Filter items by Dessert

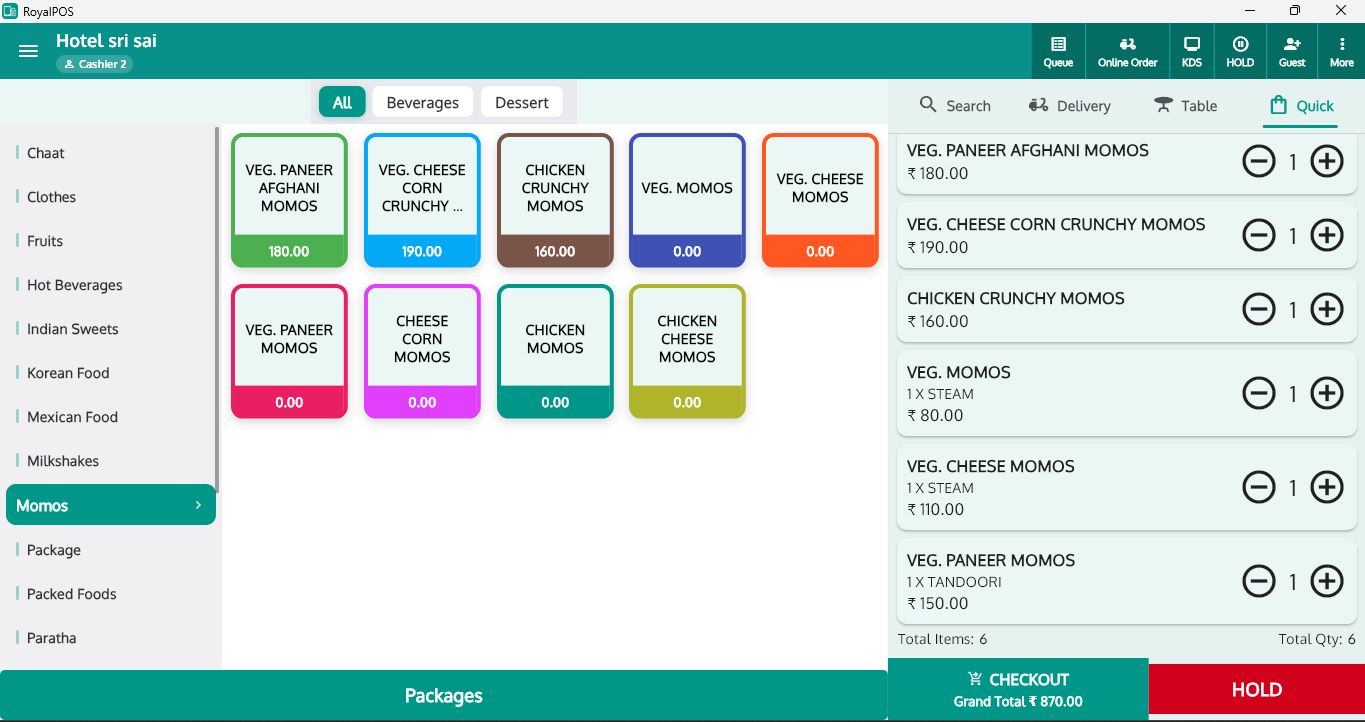(522, 102)
